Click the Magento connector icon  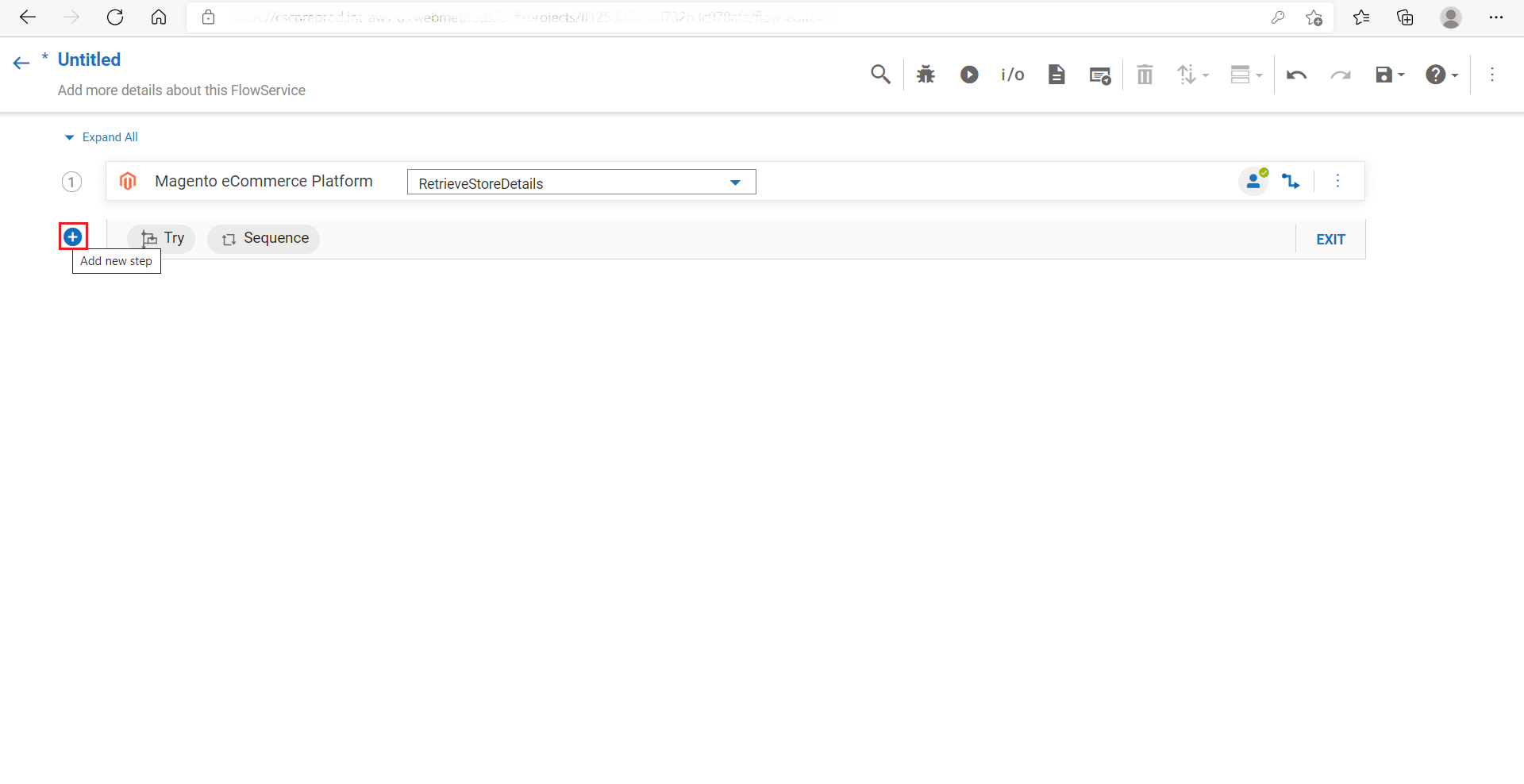[x=128, y=181]
